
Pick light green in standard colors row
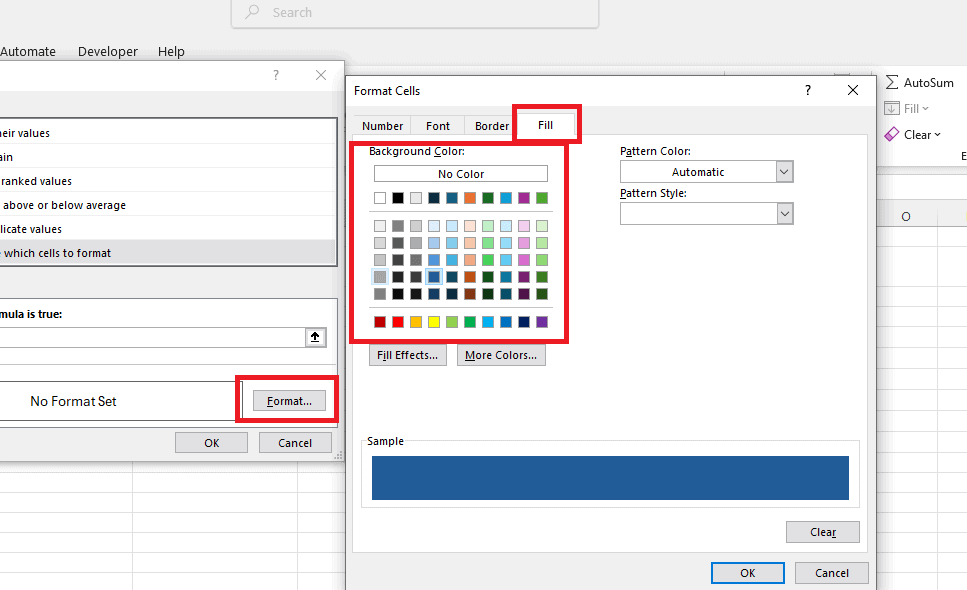click(x=452, y=322)
